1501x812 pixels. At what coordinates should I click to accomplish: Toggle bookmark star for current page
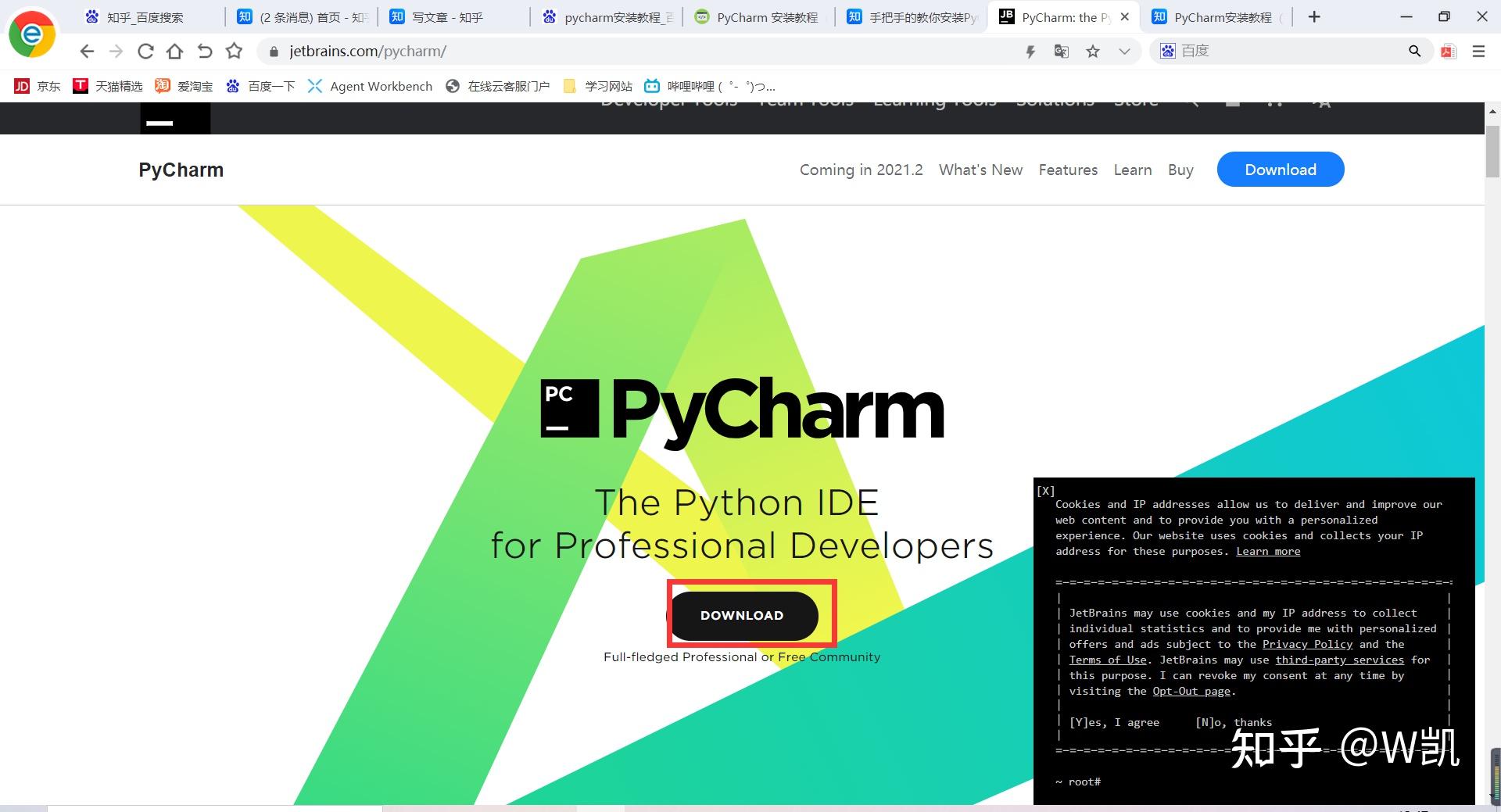pos(1094,51)
